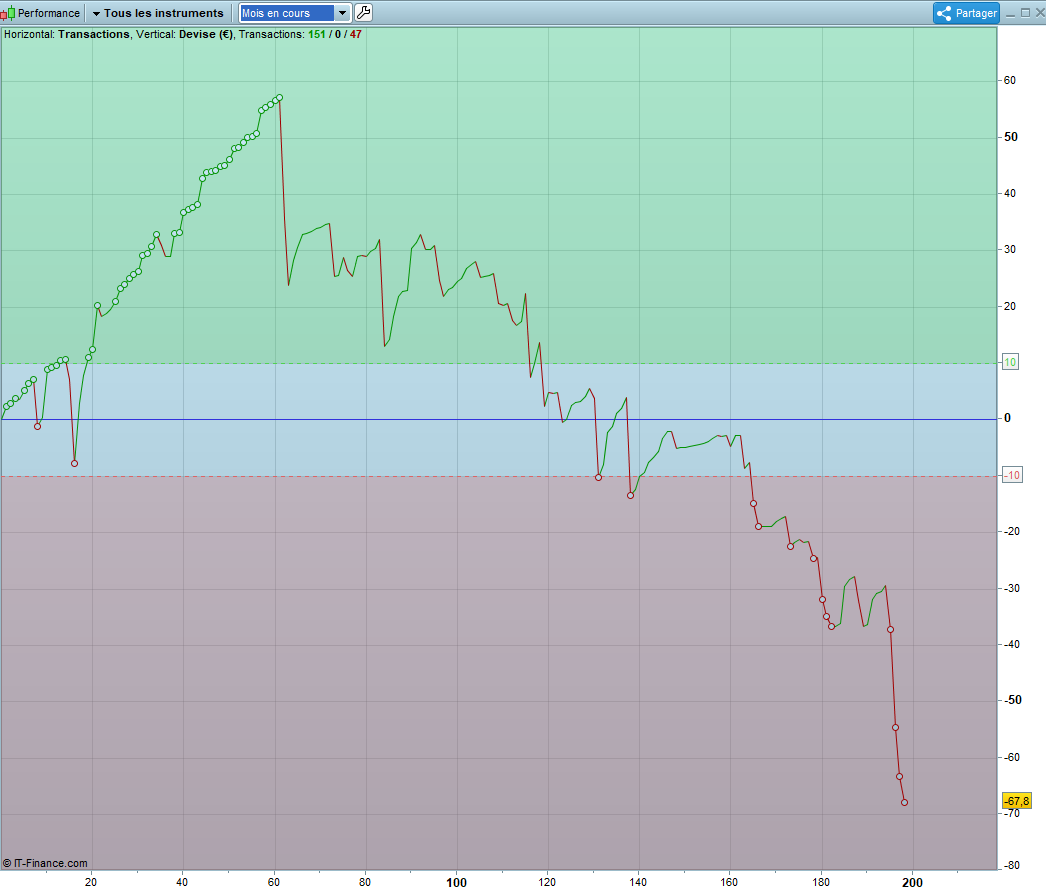Maximize the Performance window

[x=1025, y=13]
